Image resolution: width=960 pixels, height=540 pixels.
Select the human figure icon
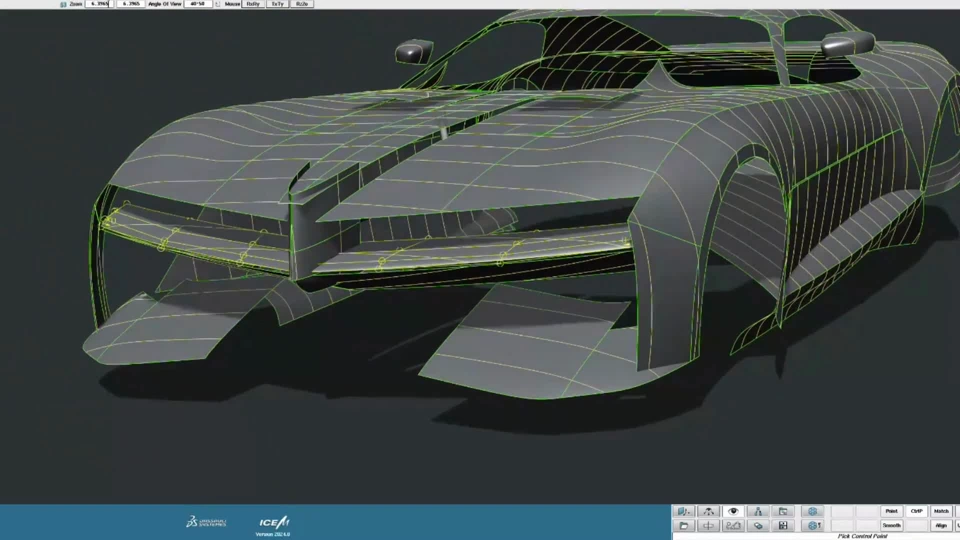pos(758,511)
